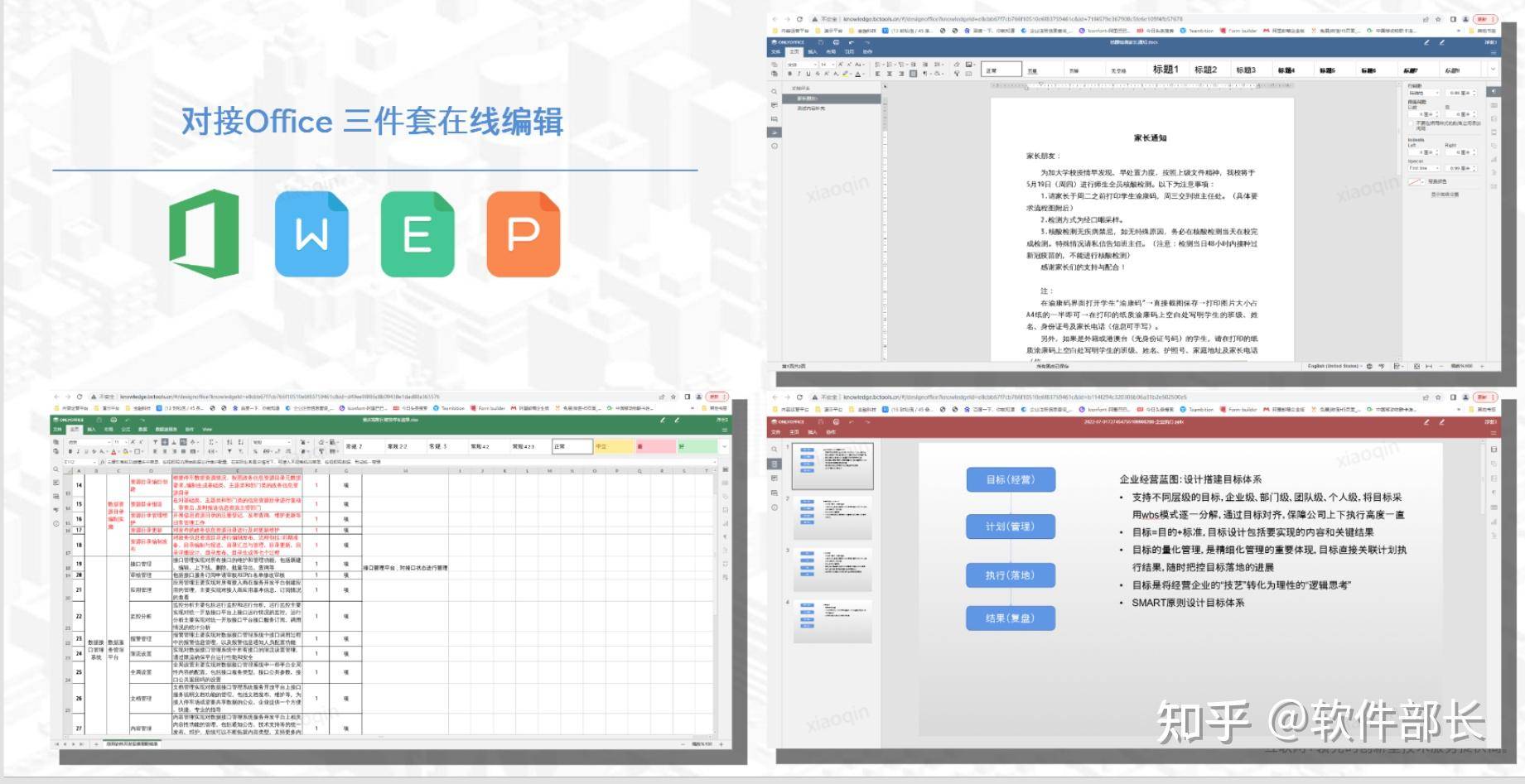This screenshot has height=784, width=1525.
Task: Click search icon in presentation left sidebar
Action: pyautogui.click(x=775, y=449)
